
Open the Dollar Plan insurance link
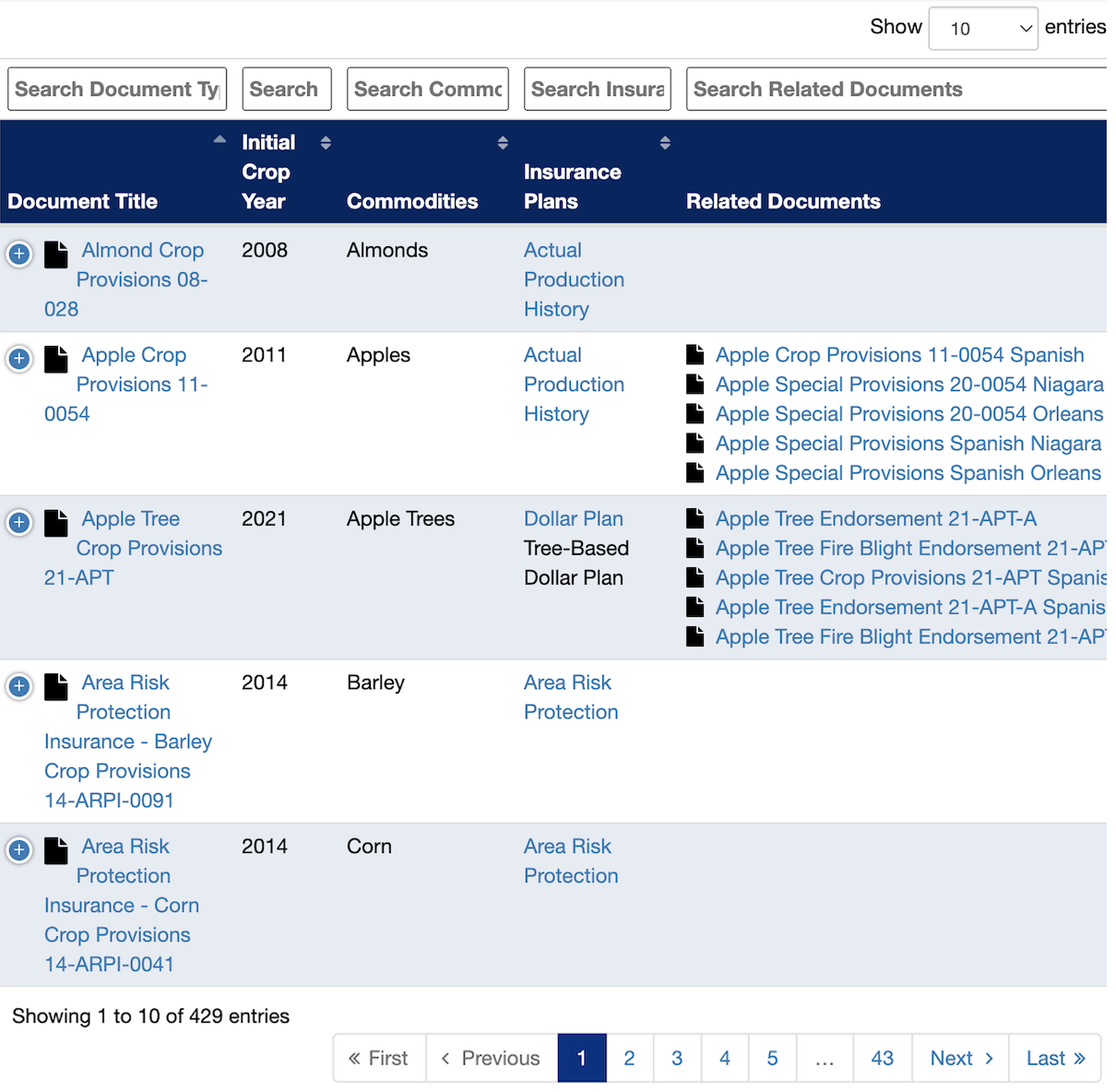[573, 518]
